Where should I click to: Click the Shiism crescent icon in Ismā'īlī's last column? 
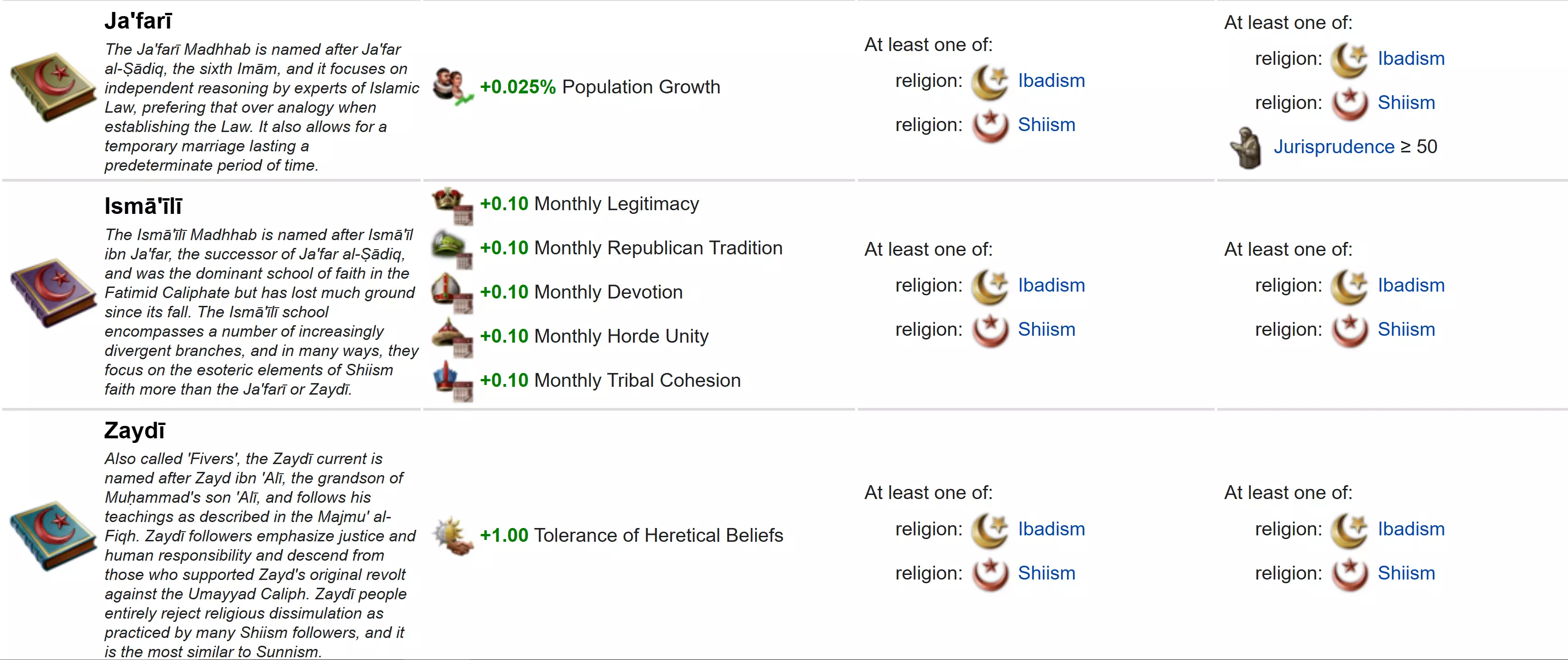click(1350, 329)
